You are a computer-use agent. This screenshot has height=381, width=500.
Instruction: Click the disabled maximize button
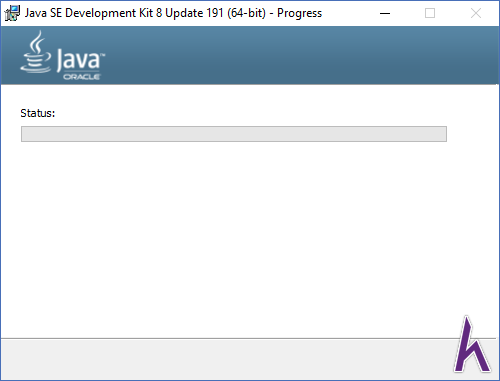click(430, 13)
